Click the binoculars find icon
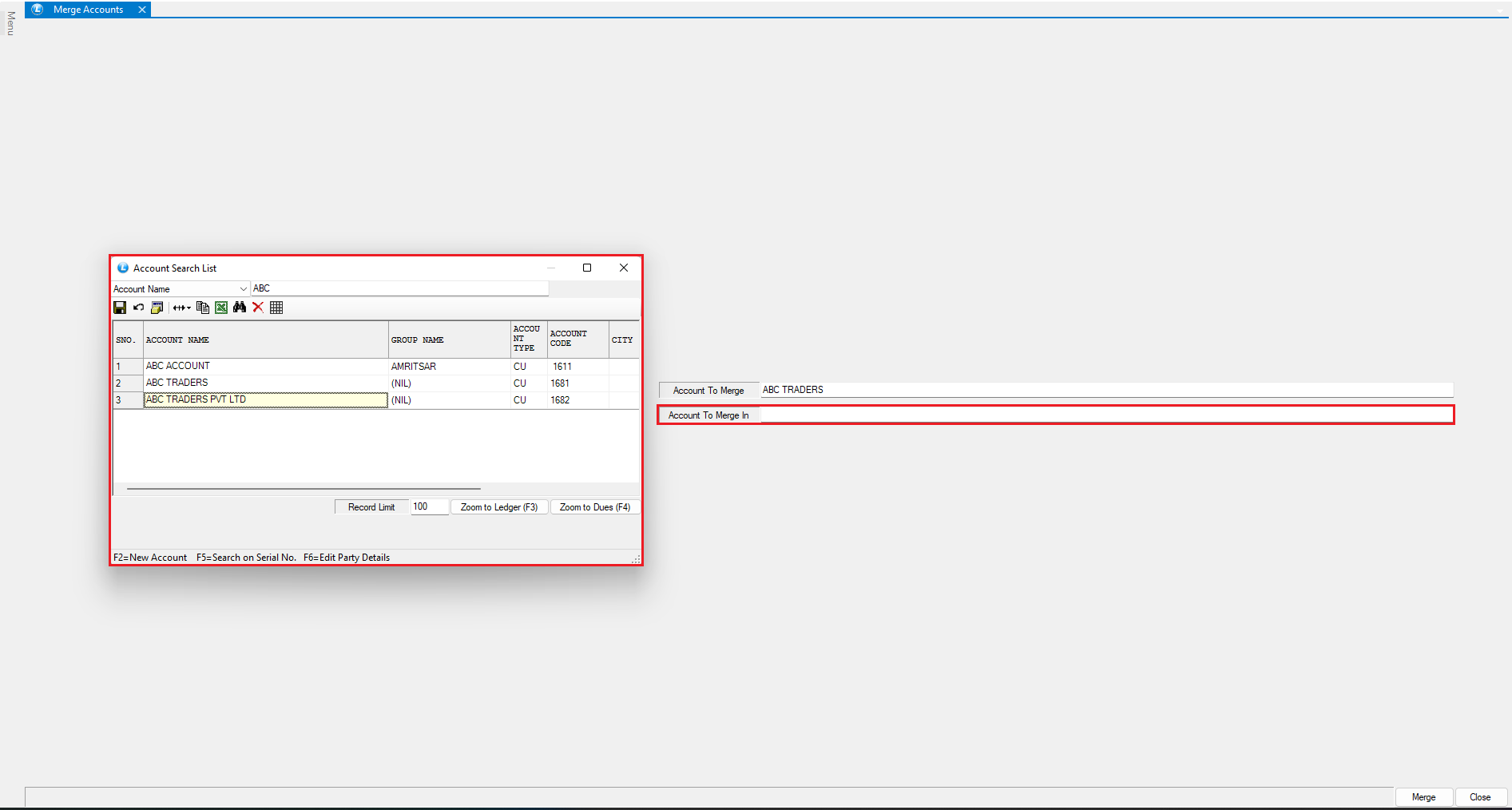The image size is (1512, 810). coord(240,308)
